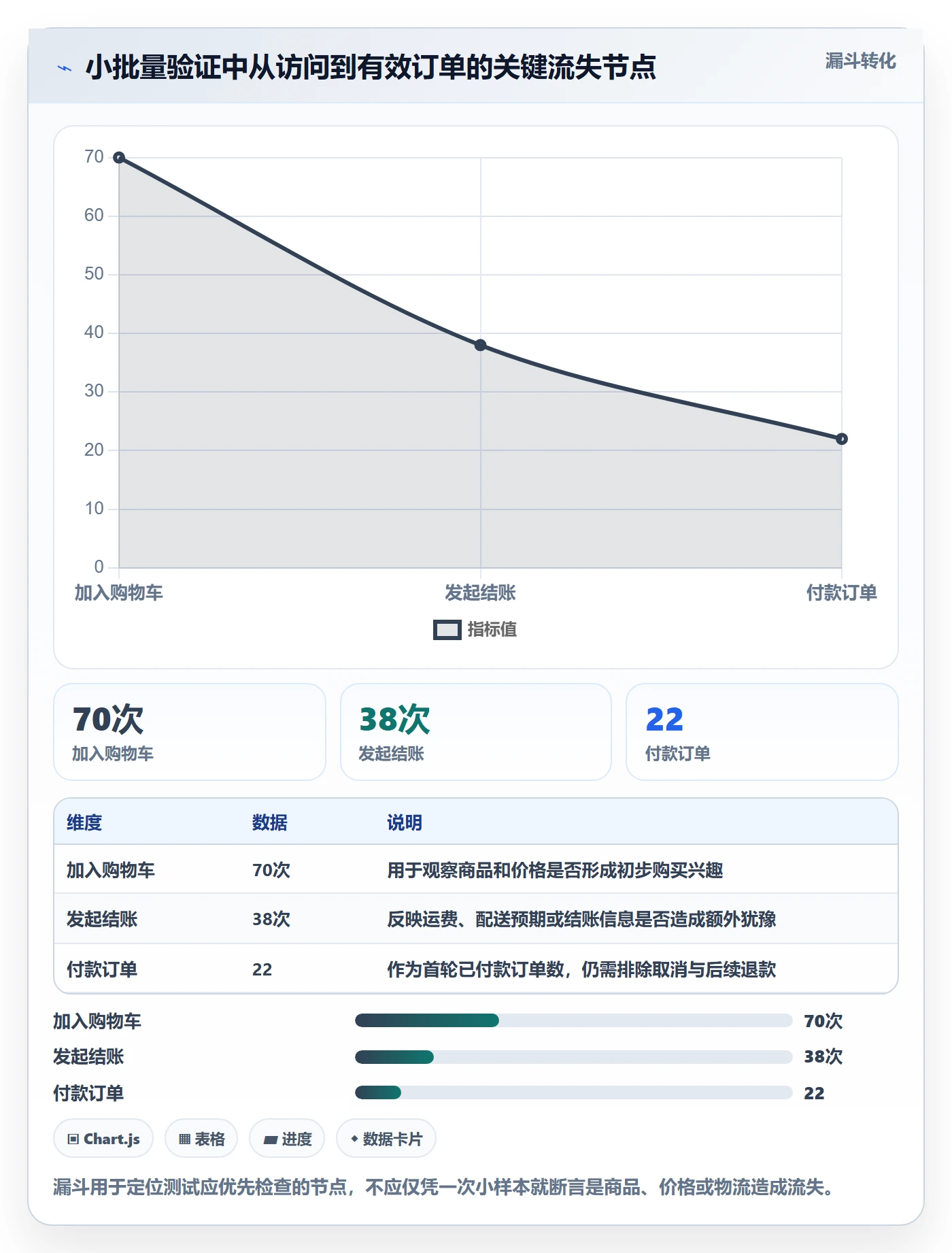The width and height of the screenshot is (952, 1253).
Task: Click the 数据 column header
Action: [x=270, y=822]
